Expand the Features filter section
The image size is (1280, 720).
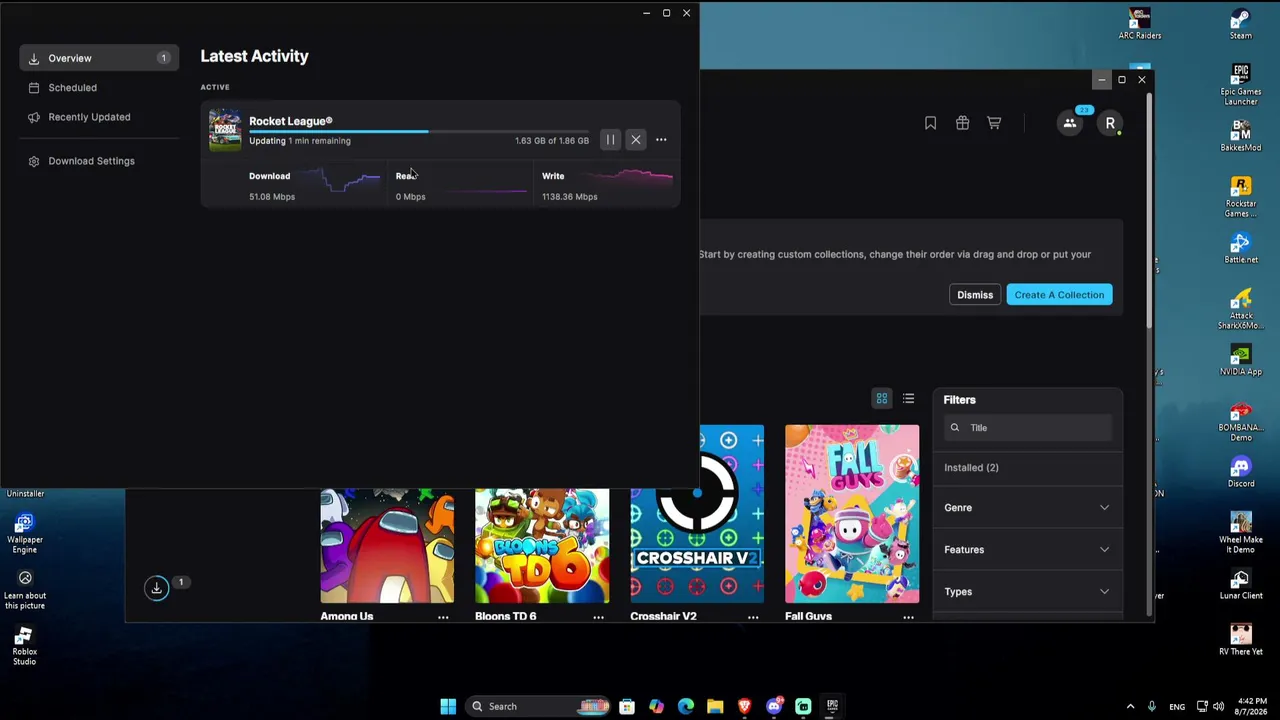[x=1028, y=550]
